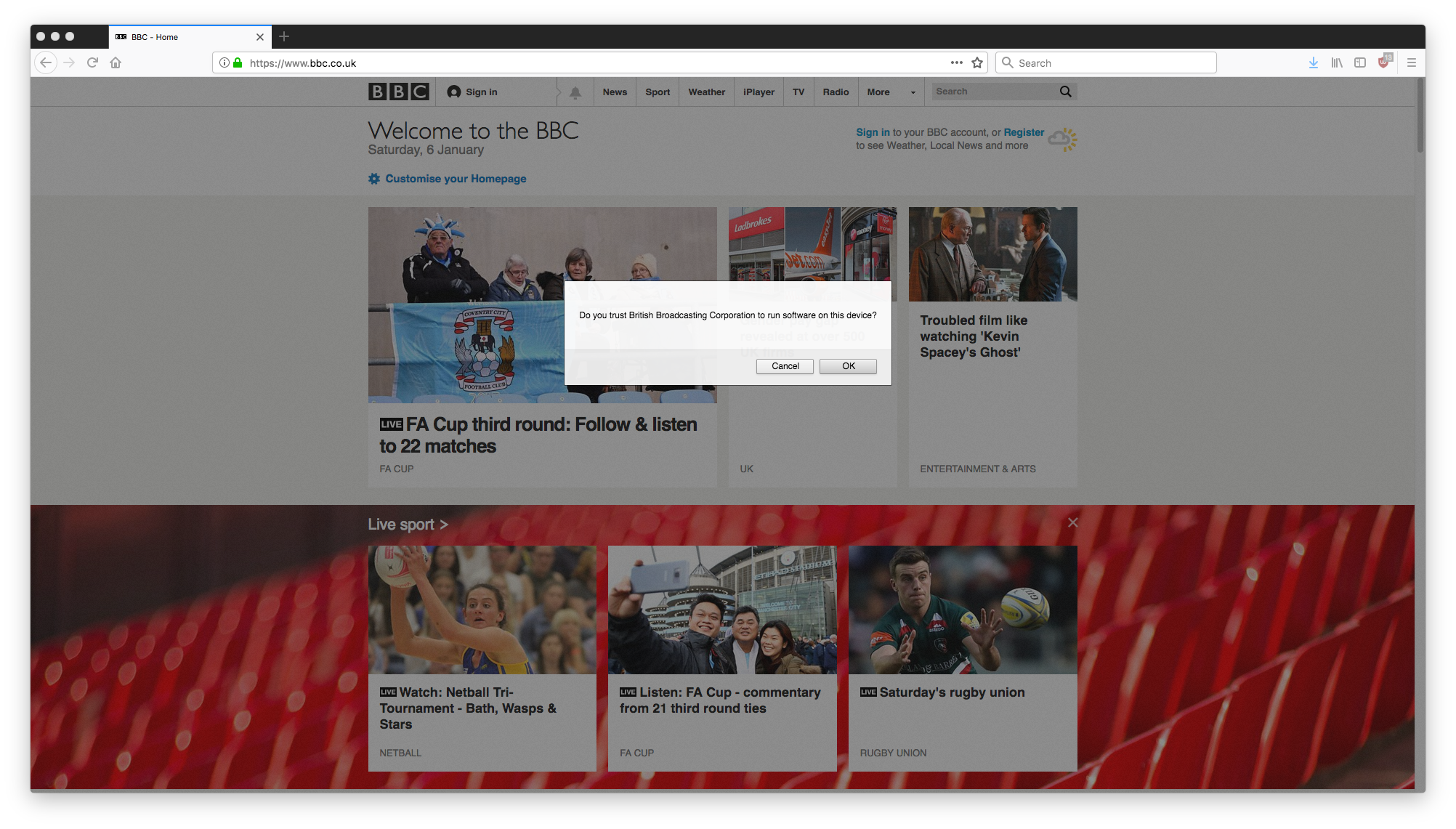
Task: Click the Firefox reload page icon
Action: coord(92,62)
